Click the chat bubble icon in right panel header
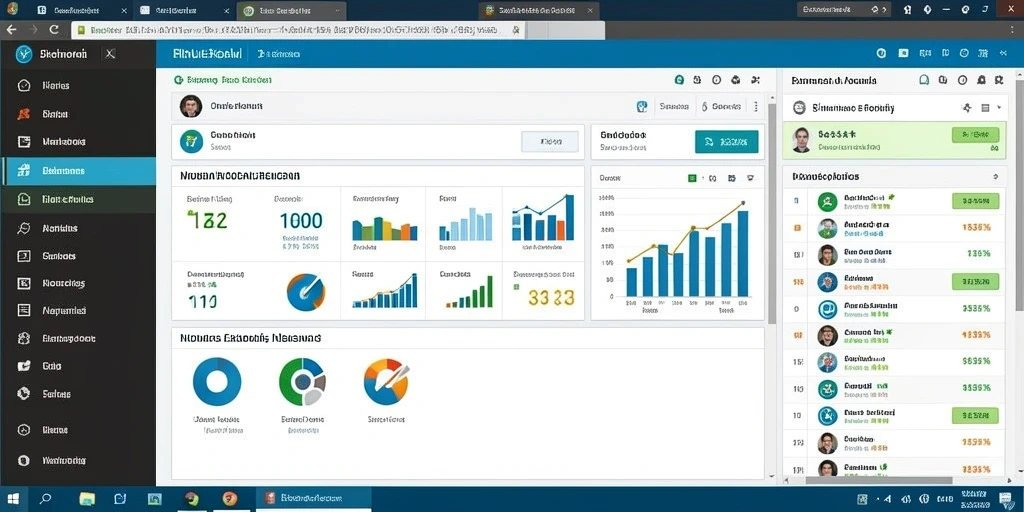This screenshot has width=1024, height=512. click(924, 80)
